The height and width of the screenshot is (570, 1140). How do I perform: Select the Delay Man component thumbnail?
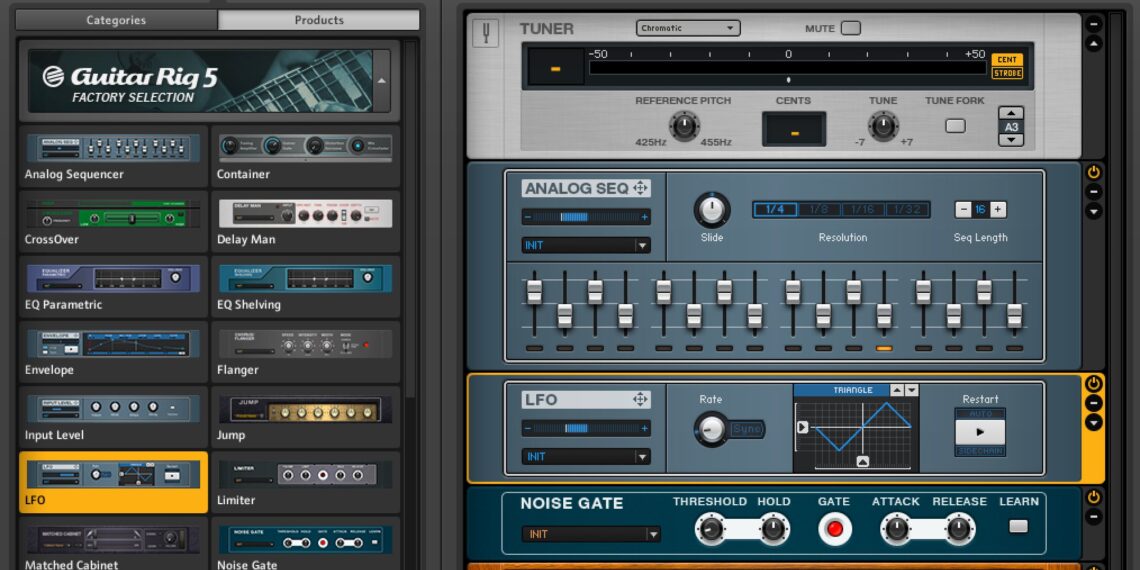tap(305, 213)
